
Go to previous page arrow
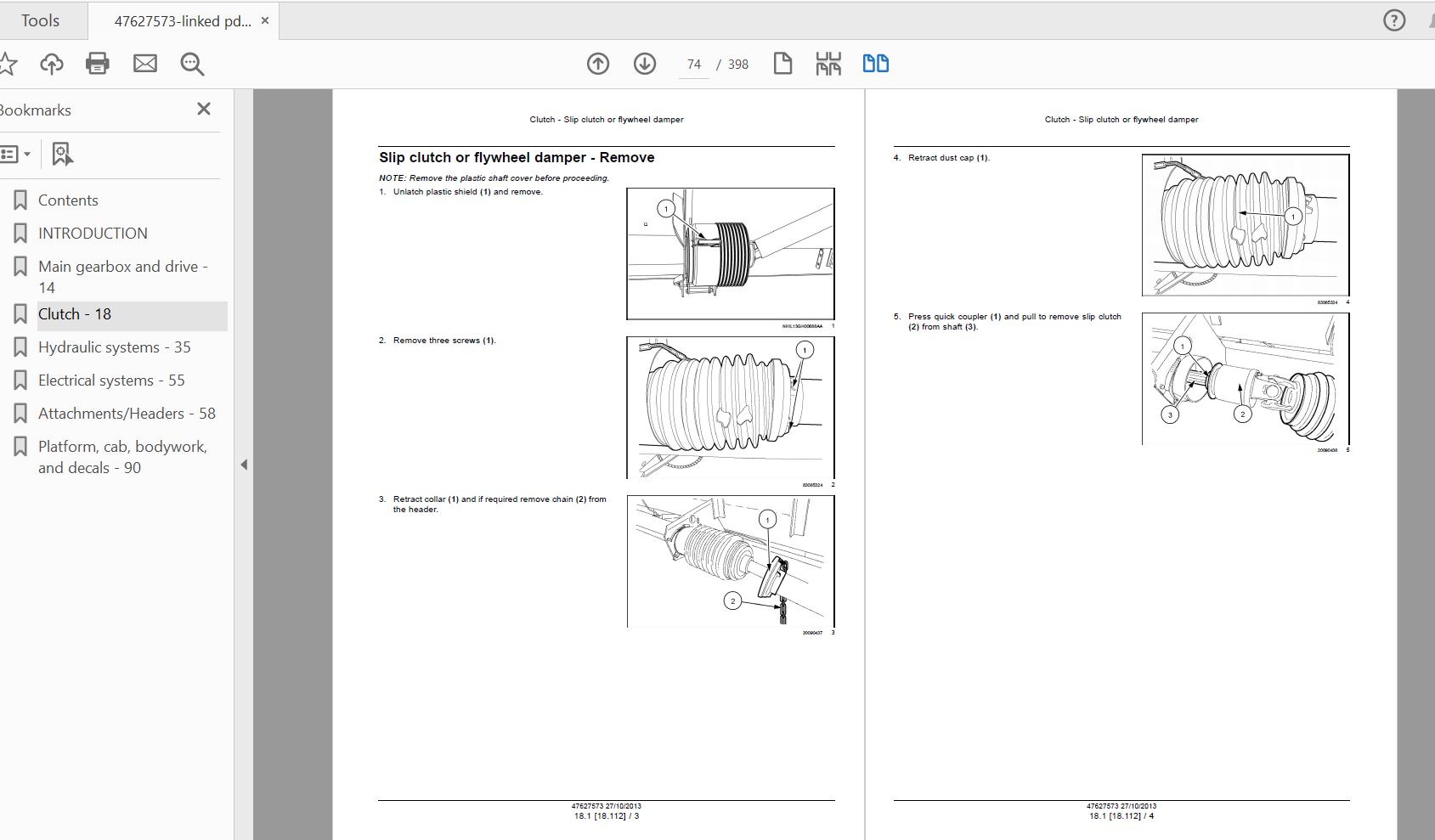(x=598, y=64)
